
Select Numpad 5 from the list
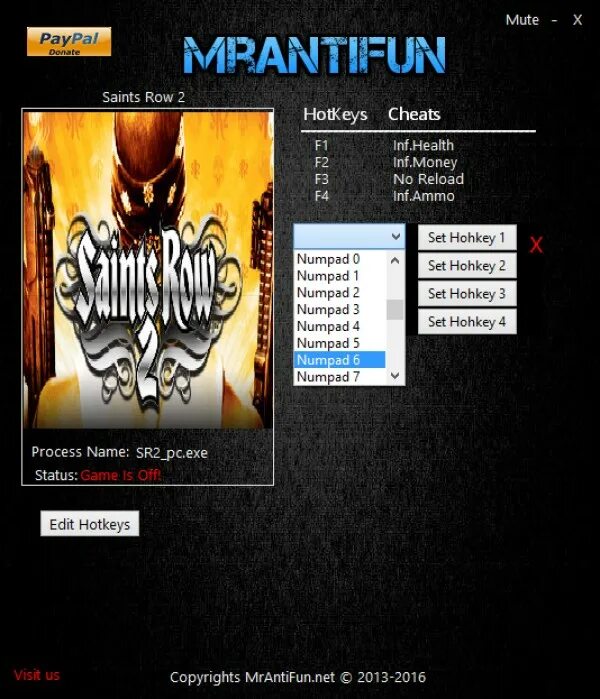(340, 343)
